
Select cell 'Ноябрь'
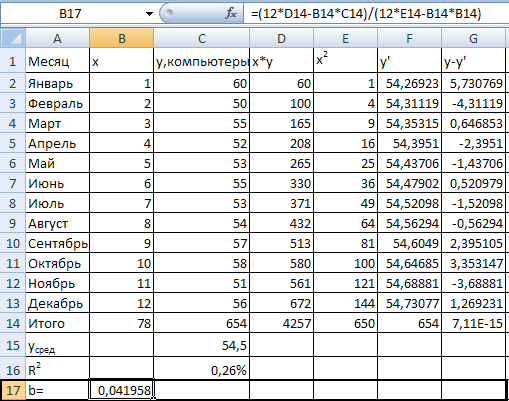pyautogui.click(x=57, y=283)
